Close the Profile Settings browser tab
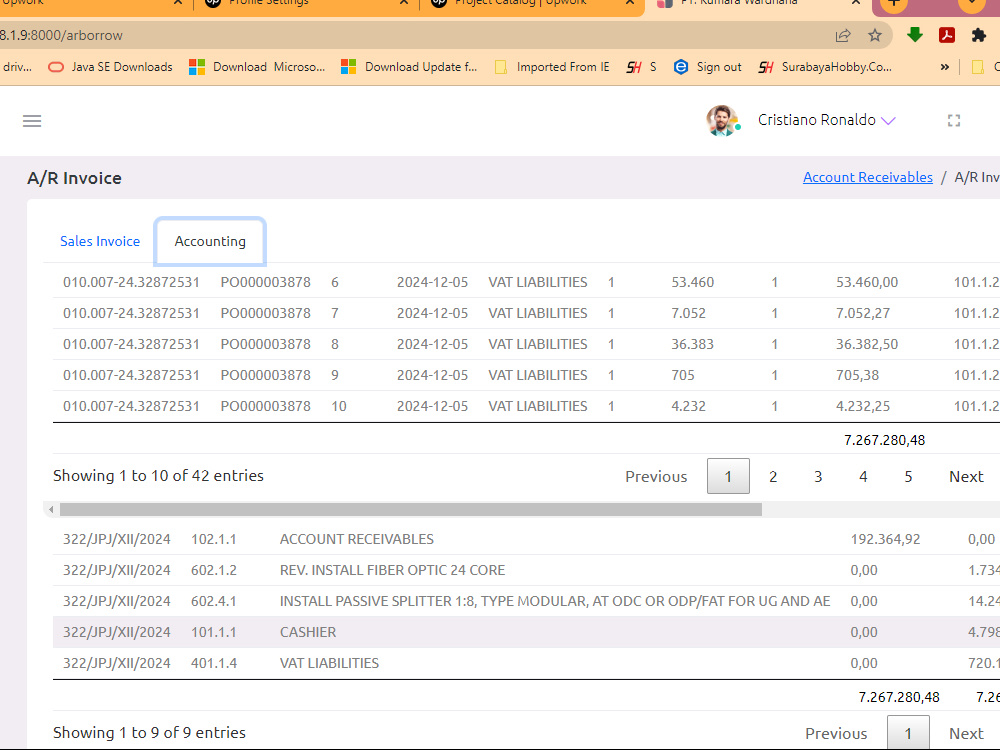Viewport: 1000px width, 750px height. coord(404,3)
